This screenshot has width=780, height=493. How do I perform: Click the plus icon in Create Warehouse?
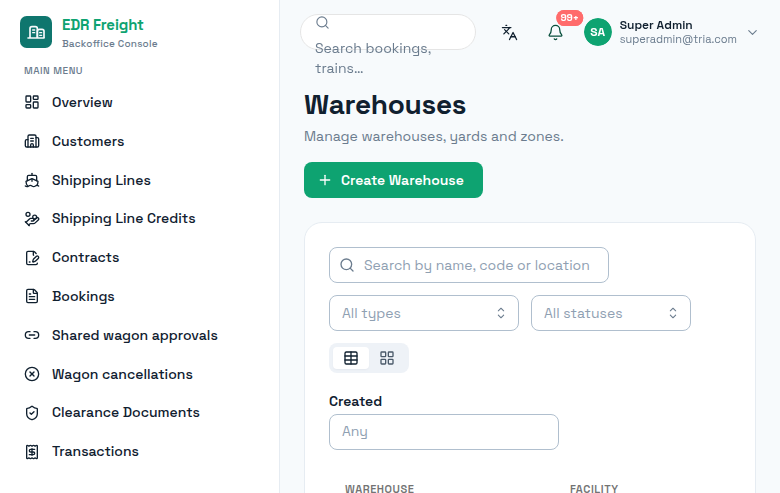click(x=325, y=180)
